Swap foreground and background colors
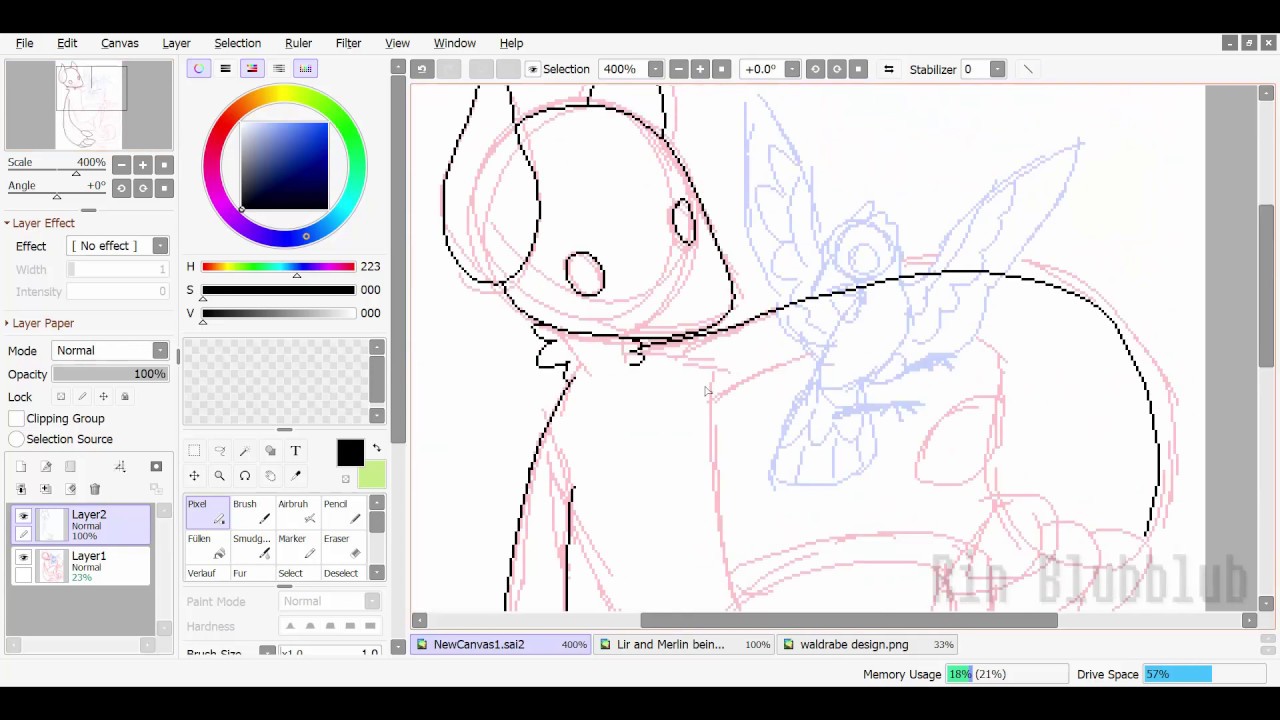 376,448
